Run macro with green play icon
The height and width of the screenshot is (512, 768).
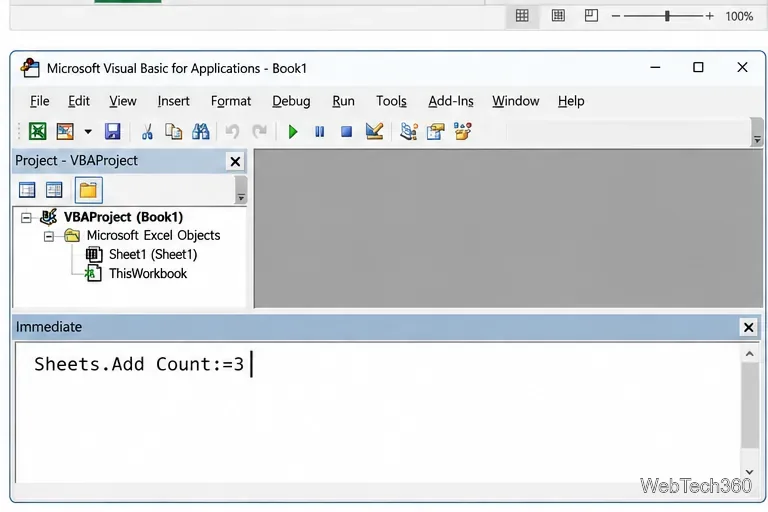[293, 131]
